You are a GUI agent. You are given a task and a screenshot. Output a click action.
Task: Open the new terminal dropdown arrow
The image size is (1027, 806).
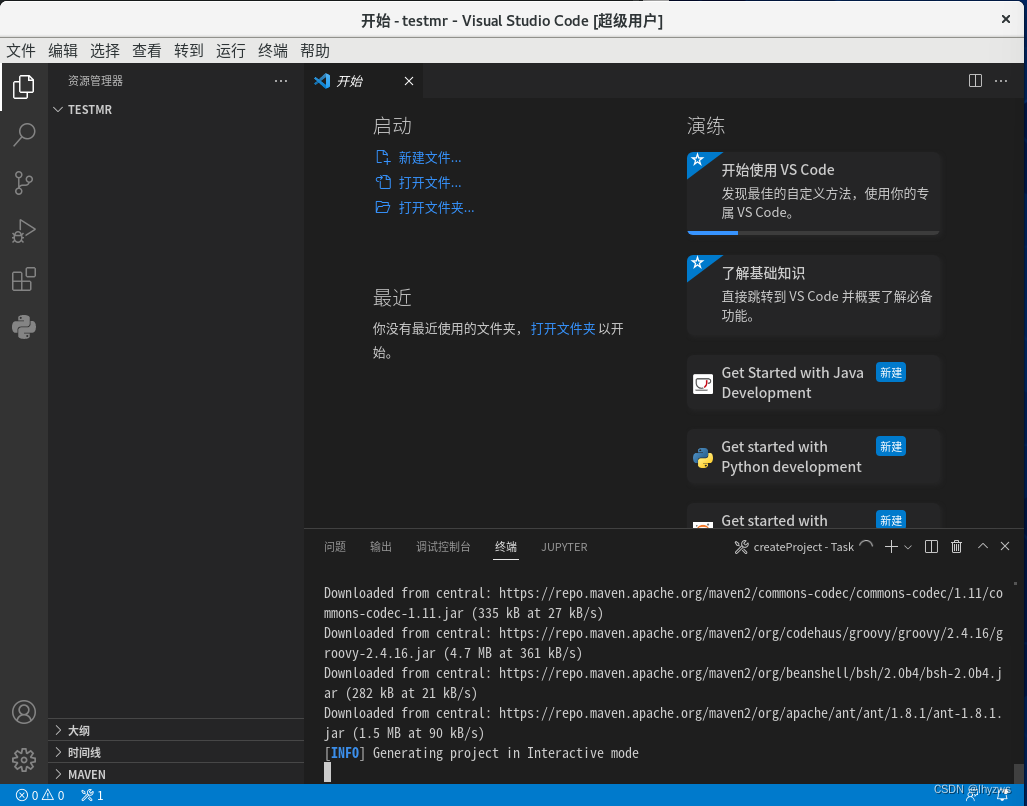coord(908,547)
